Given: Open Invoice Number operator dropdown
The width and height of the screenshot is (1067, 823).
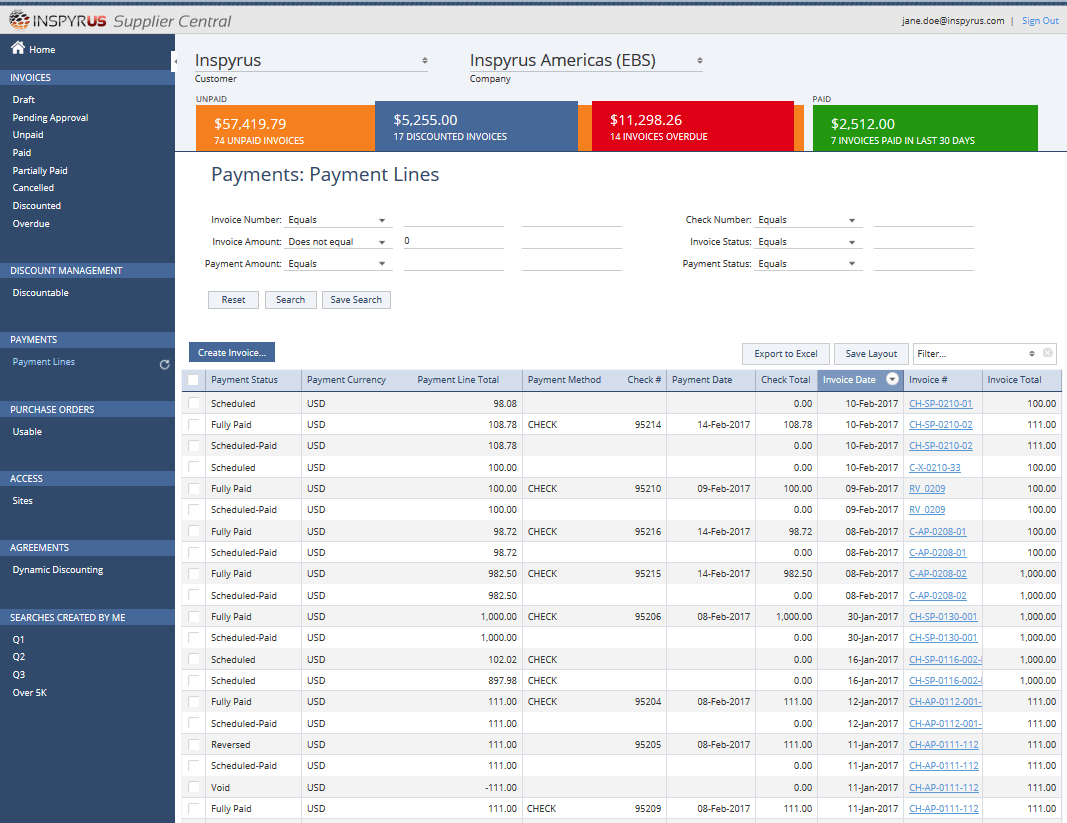Looking at the screenshot, I should [338, 220].
